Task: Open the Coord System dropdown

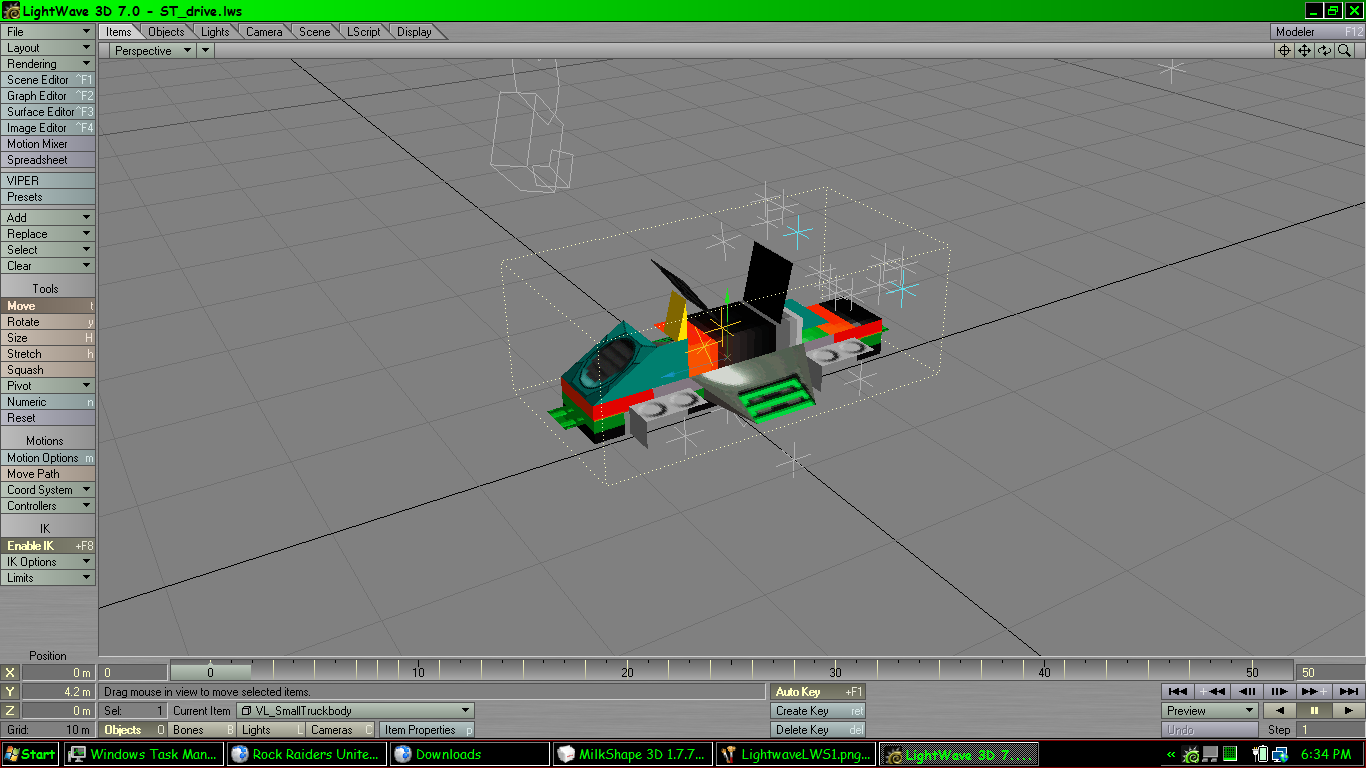Action: [48, 490]
